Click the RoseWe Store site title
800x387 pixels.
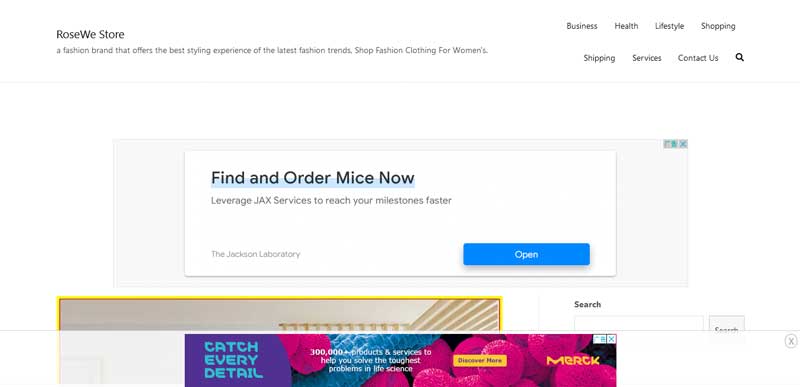pyautogui.click(x=90, y=34)
